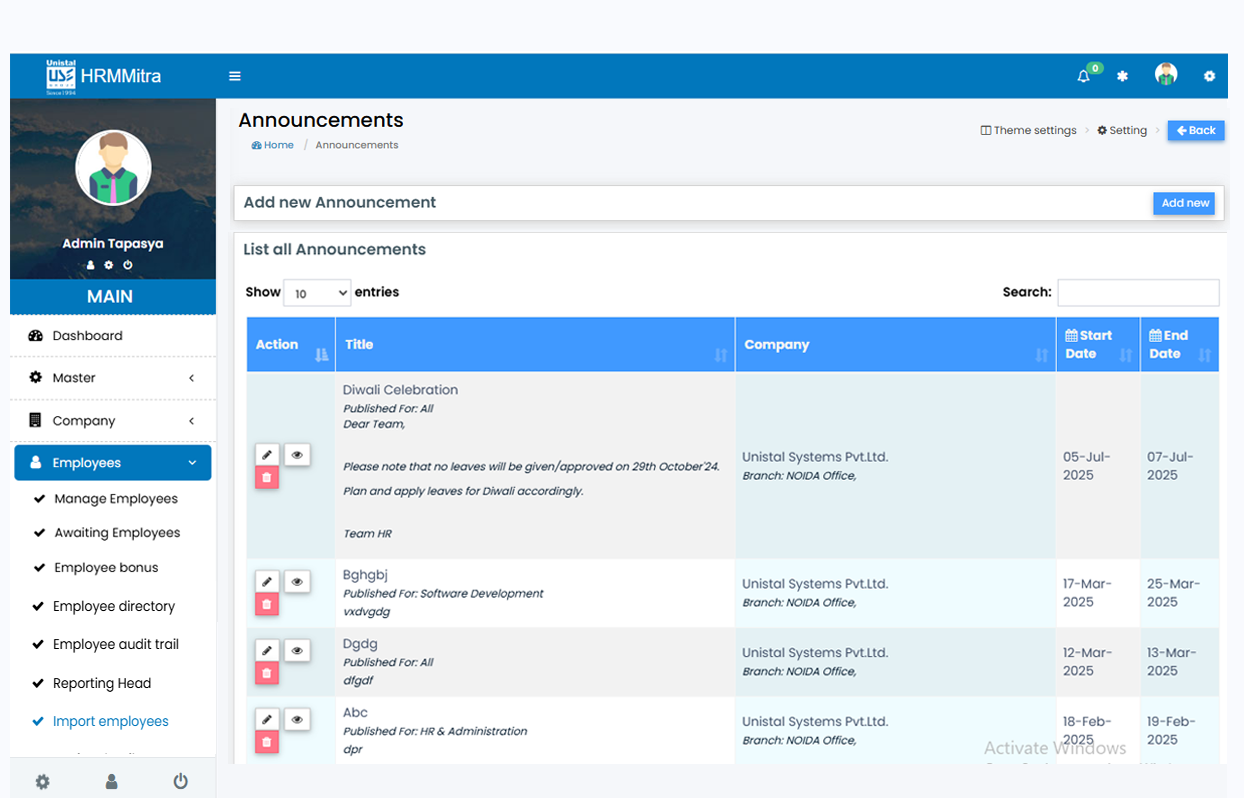Viewport: 1244px width, 798px height.
Task: Click gear icon at far top right
Action: (x=1209, y=76)
